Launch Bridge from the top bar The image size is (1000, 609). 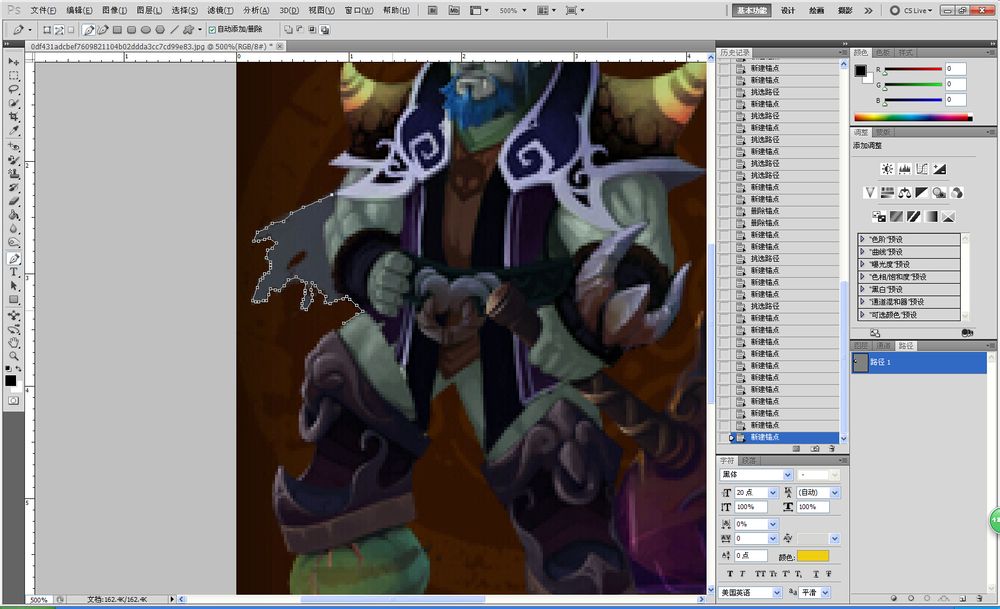tap(432, 10)
